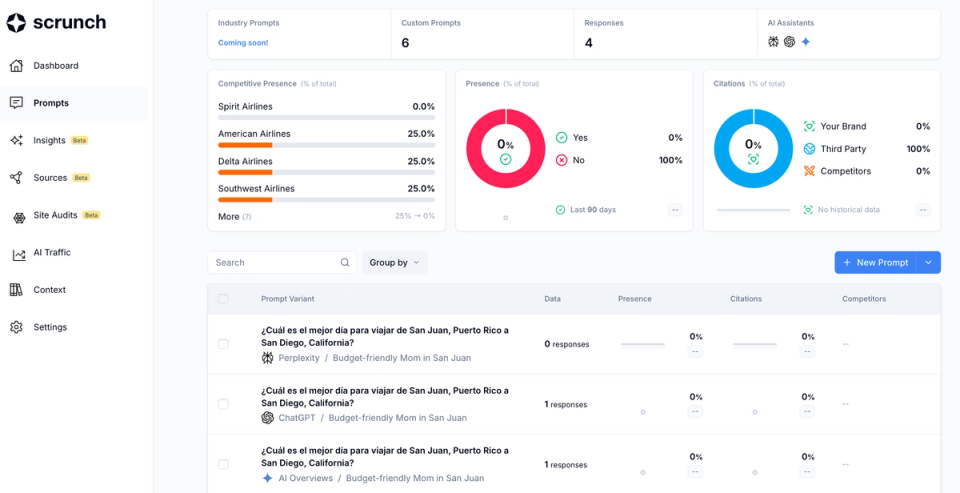Open the ChatGPT prompt variant title
This screenshot has width=960, height=493.
384,397
